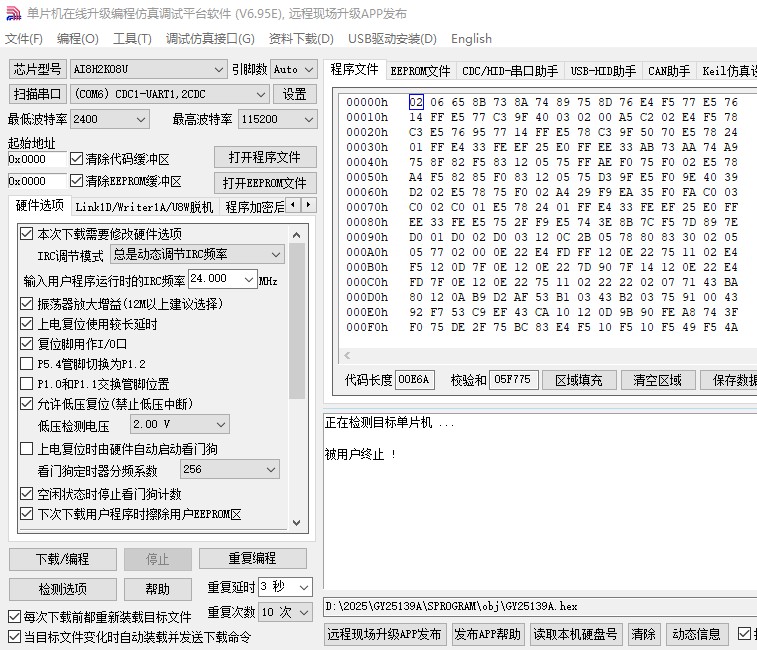Screen dimensions: 757x650
Task: Click the 下载/编程 button
Action: 63,559
